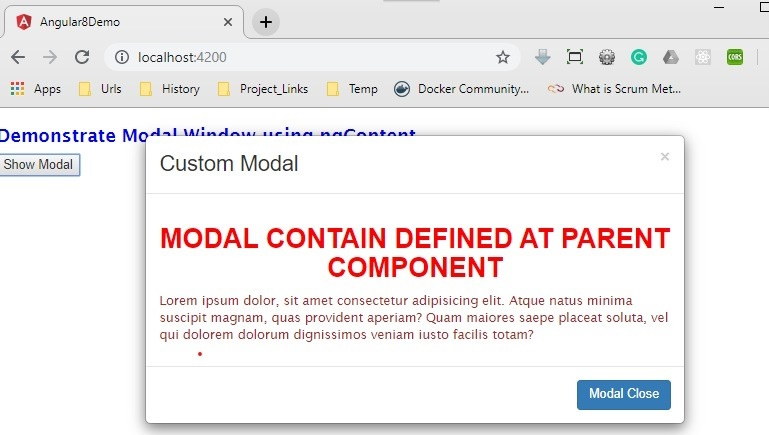
Task: Open the Apps bookmarks shortcut
Action: click(36, 89)
